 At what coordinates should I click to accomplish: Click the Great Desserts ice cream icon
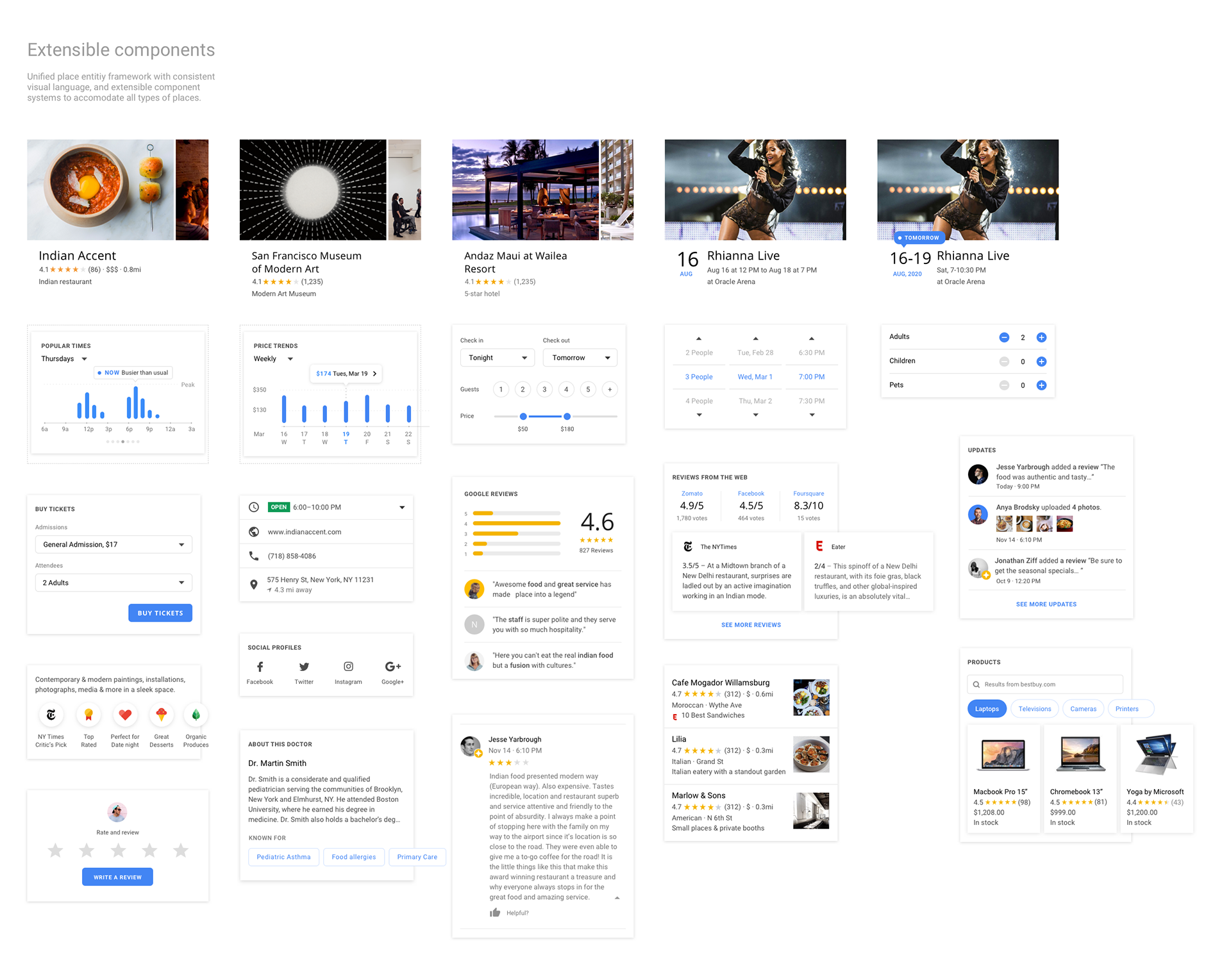coord(162,714)
